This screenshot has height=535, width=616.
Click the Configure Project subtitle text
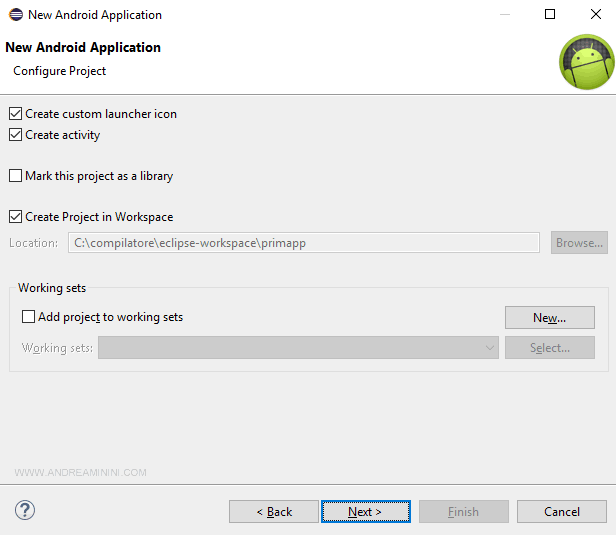tap(59, 71)
